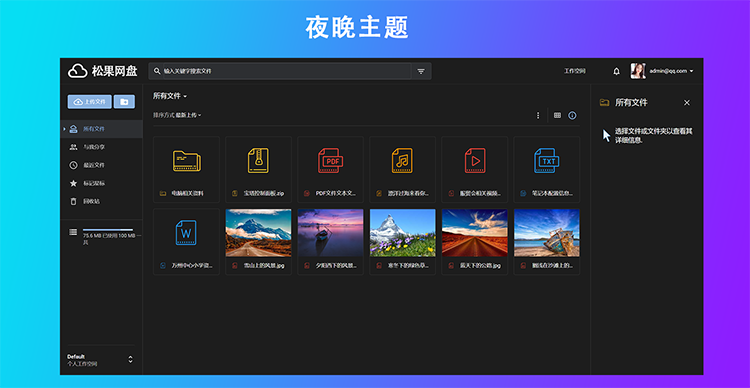Open the sunset boat on lake thumbnail

pyautogui.click(x=331, y=233)
